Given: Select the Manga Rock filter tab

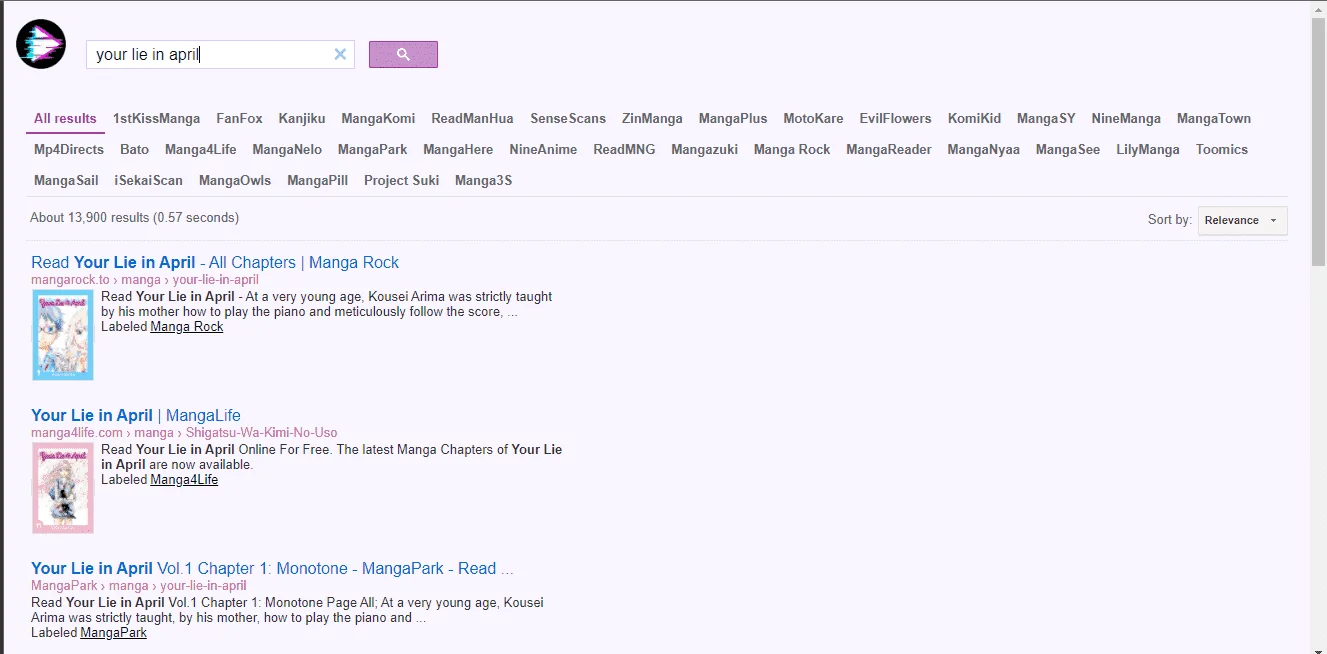Looking at the screenshot, I should (x=792, y=149).
